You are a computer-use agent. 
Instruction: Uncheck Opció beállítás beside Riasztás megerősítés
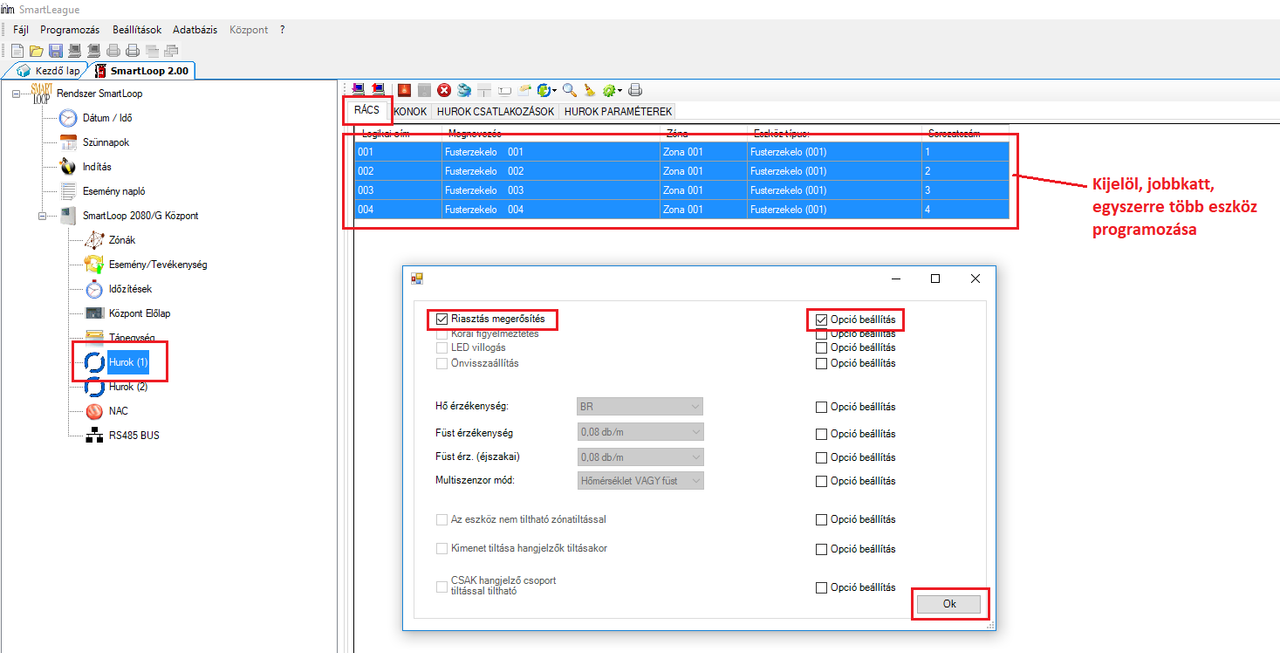tap(822, 320)
